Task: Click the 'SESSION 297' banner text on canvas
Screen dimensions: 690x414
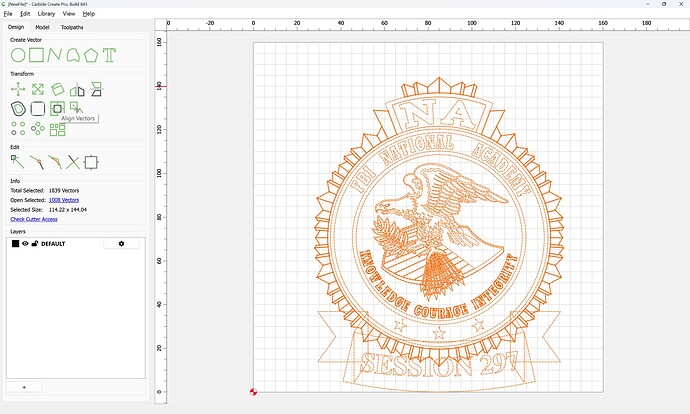Action: pos(439,365)
